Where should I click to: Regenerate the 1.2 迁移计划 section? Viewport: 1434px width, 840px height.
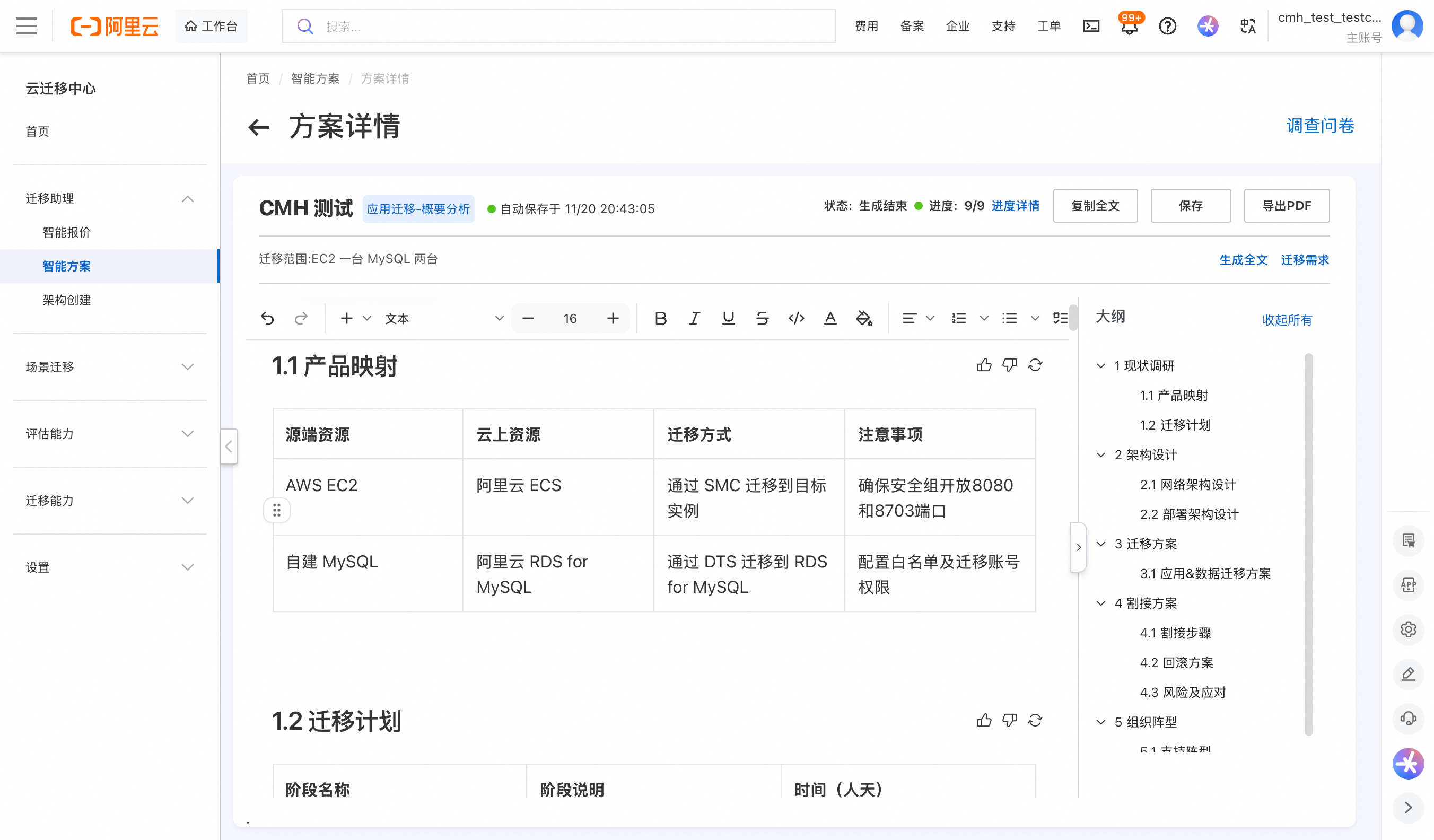pyautogui.click(x=1035, y=721)
